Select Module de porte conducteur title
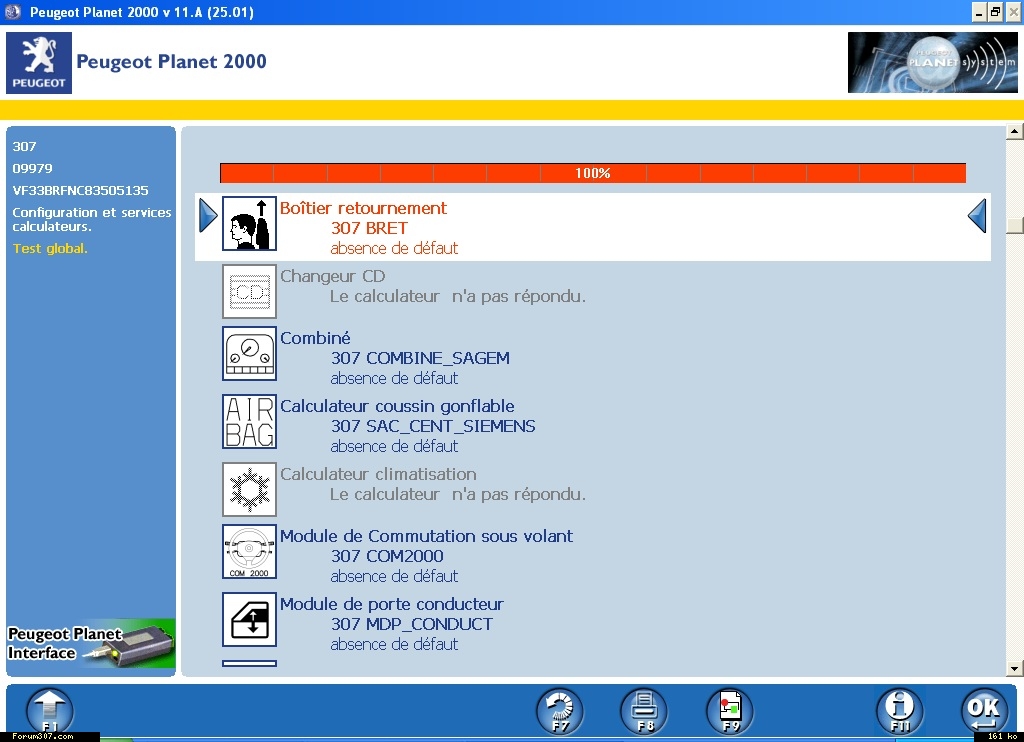This screenshot has height=742, width=1024. coord(392,604)
